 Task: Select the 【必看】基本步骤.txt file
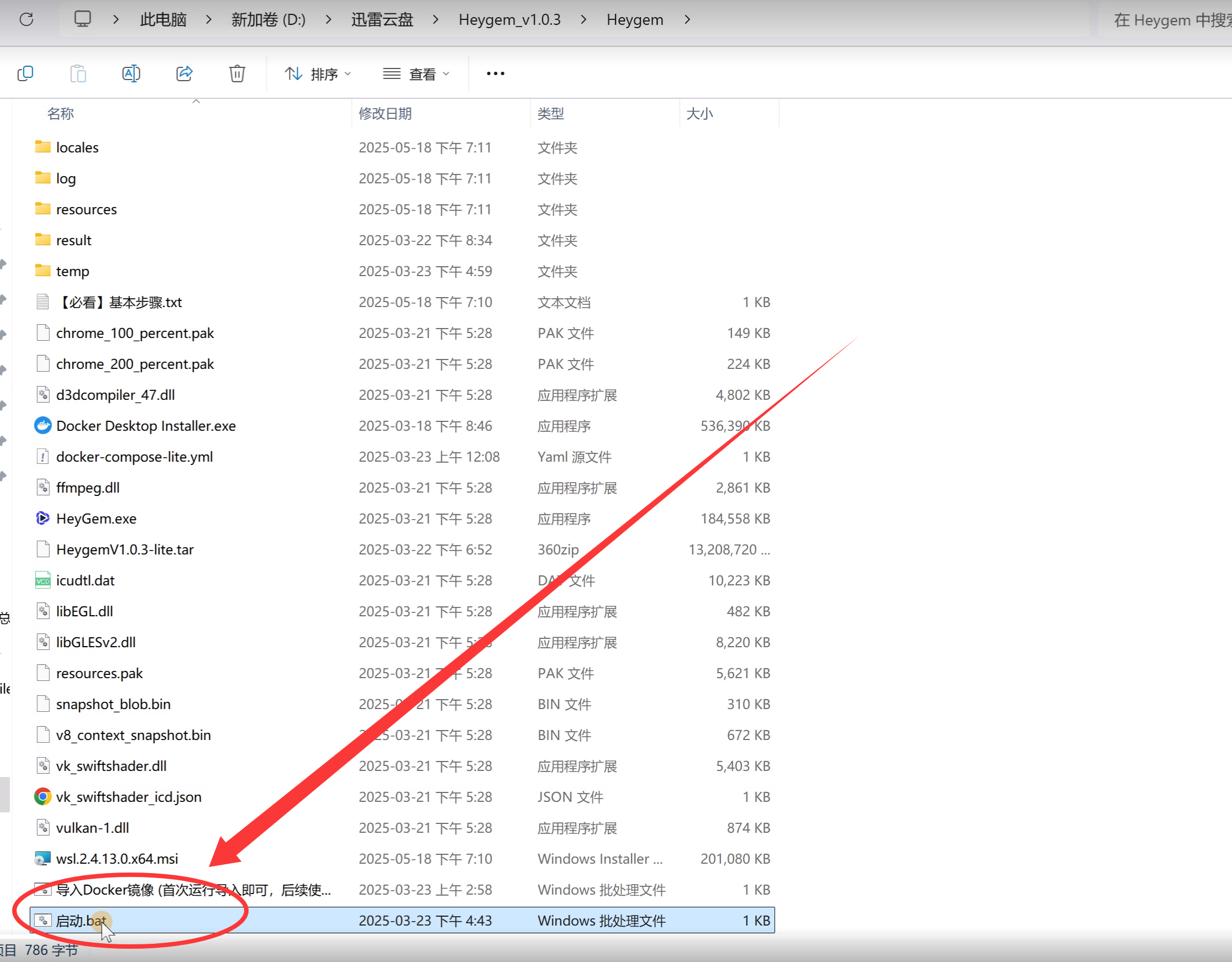point(119,302)
